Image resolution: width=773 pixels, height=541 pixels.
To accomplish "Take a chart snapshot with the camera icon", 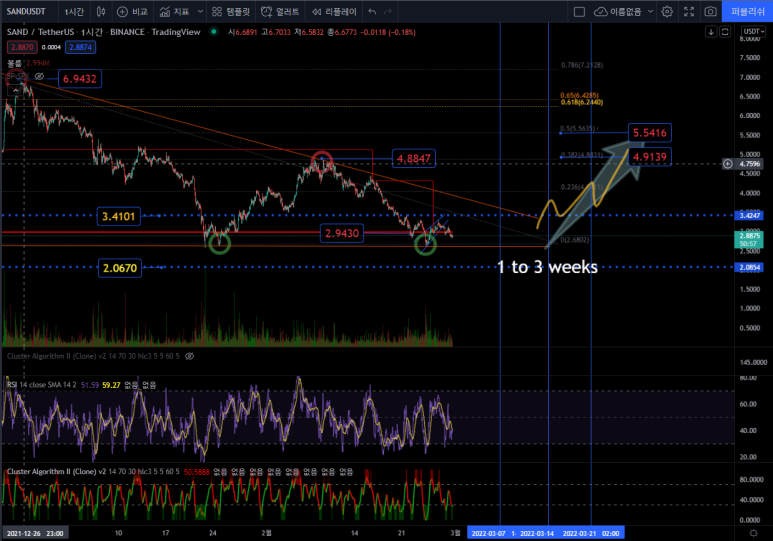I will tap(710, 11).
